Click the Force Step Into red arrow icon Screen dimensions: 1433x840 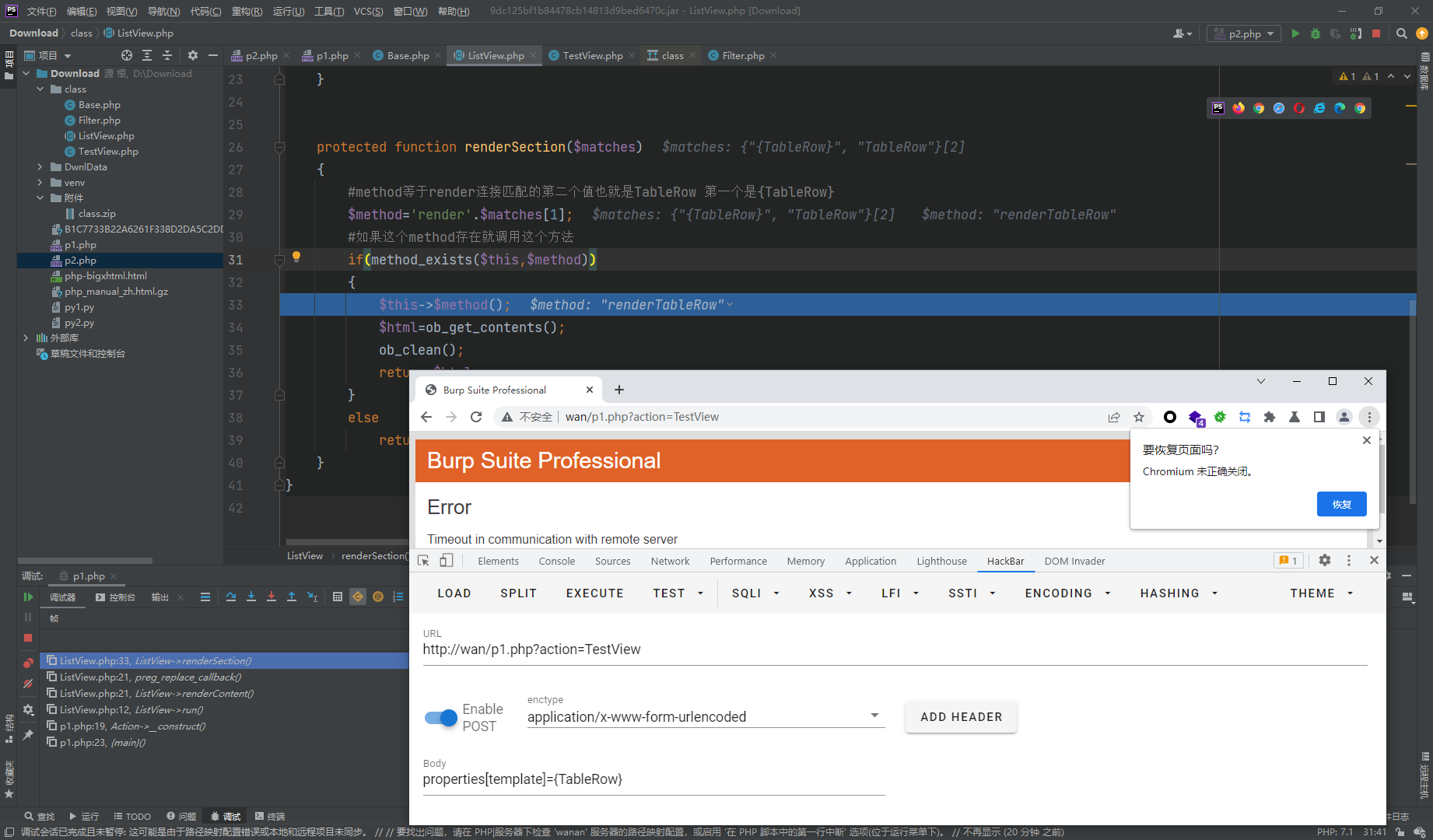point(272,597)
